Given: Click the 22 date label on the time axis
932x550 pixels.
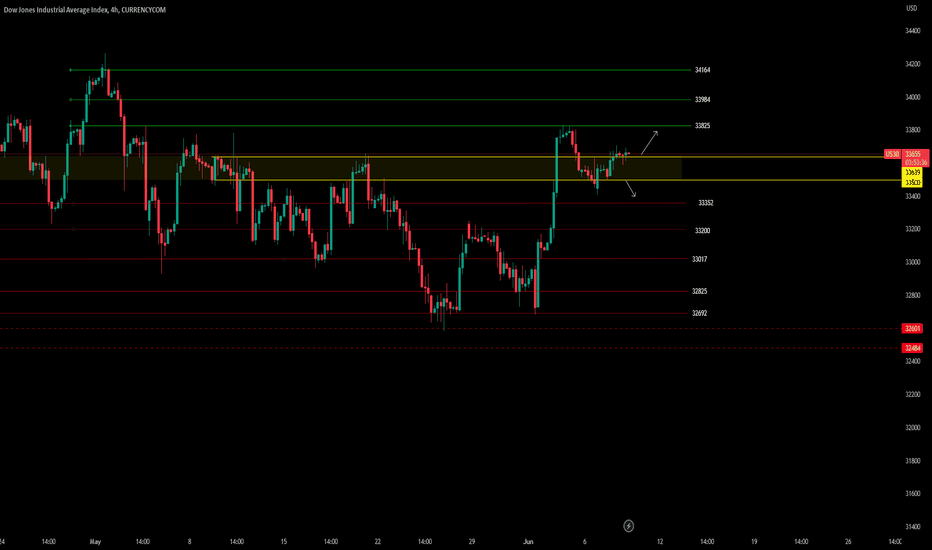Looking at the screenshot, I should pos(377,542).
